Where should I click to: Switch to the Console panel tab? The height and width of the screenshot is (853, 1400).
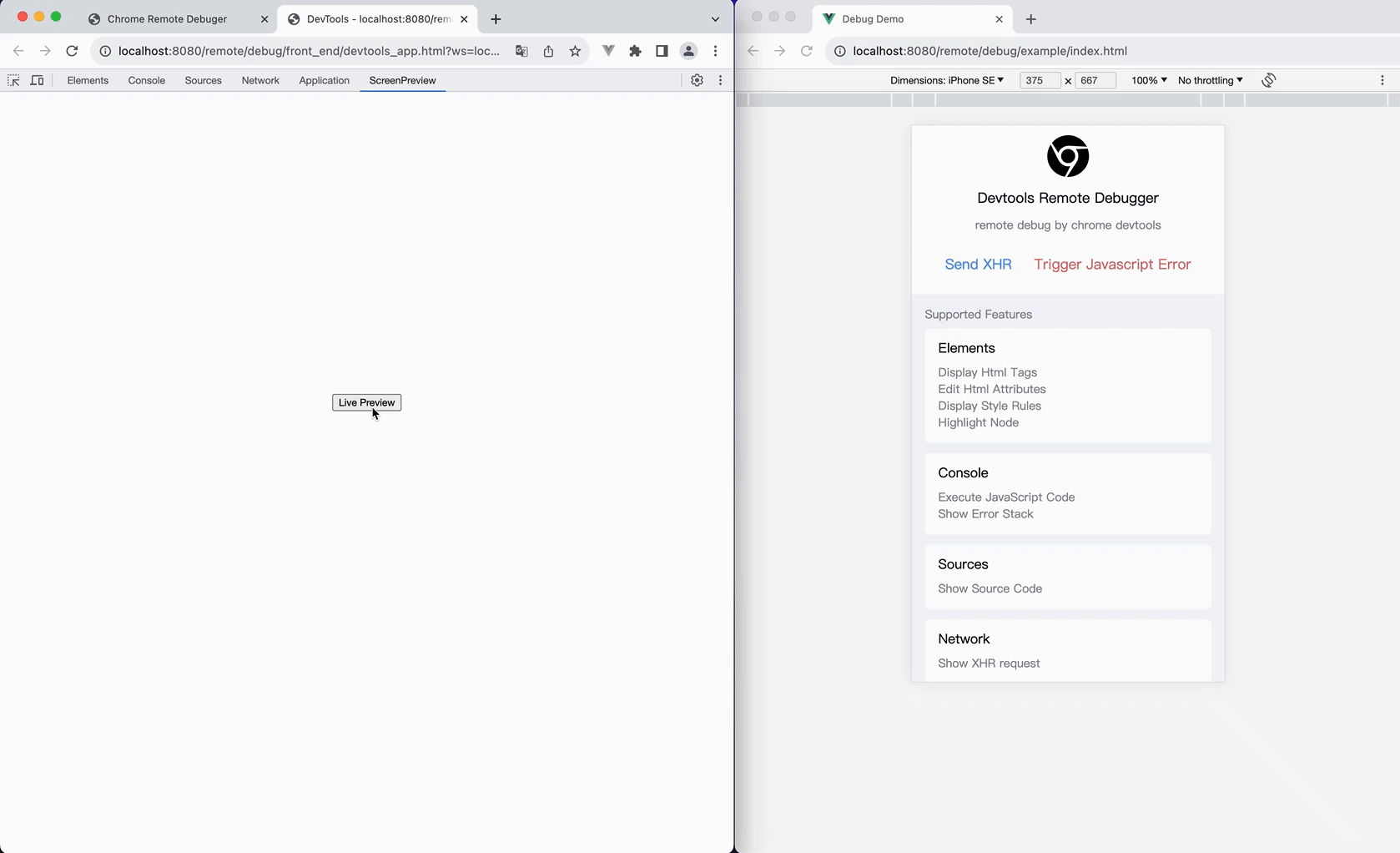(146, 80)
